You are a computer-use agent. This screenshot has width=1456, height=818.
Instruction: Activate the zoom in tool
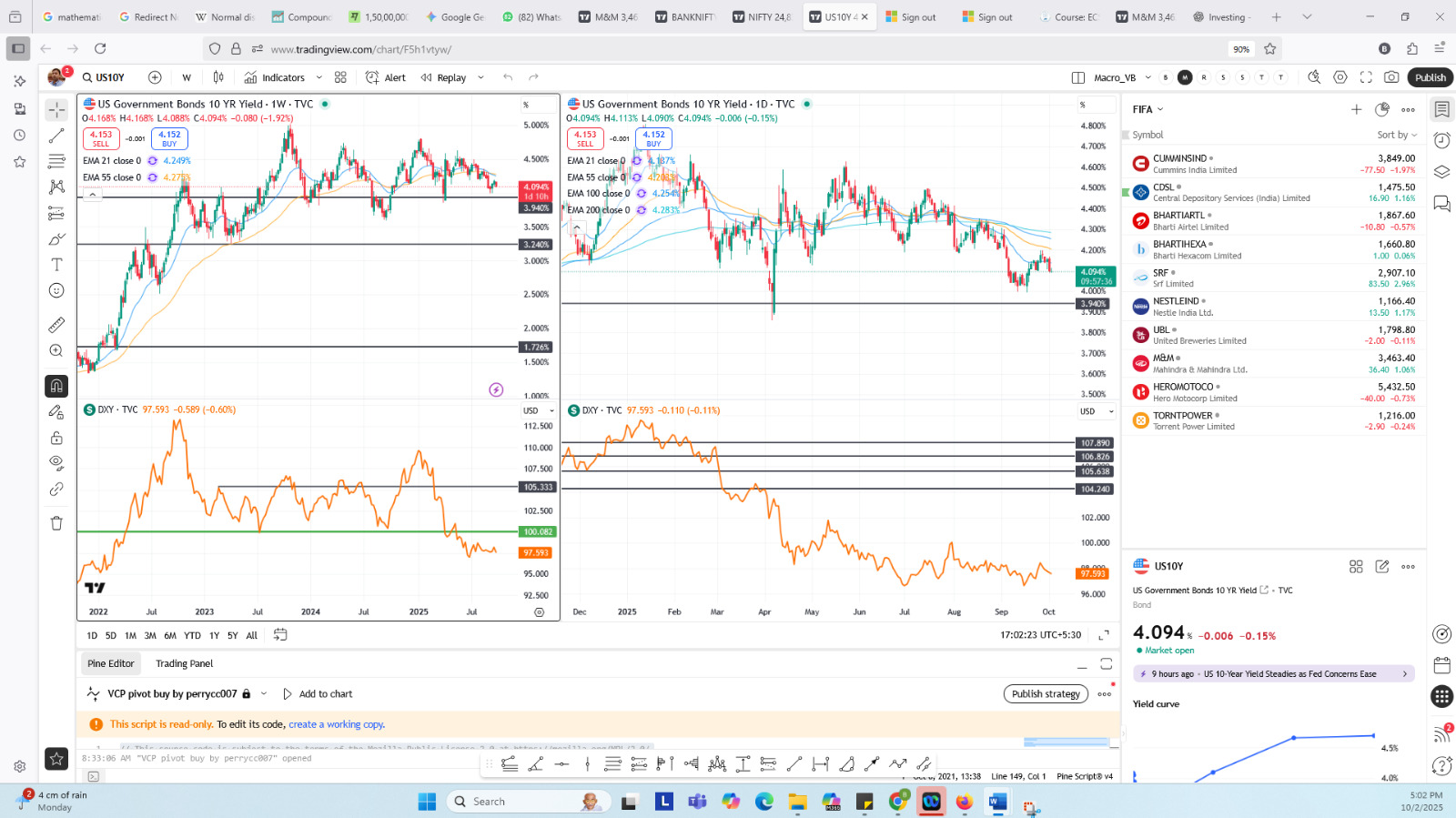click(56, 350)
